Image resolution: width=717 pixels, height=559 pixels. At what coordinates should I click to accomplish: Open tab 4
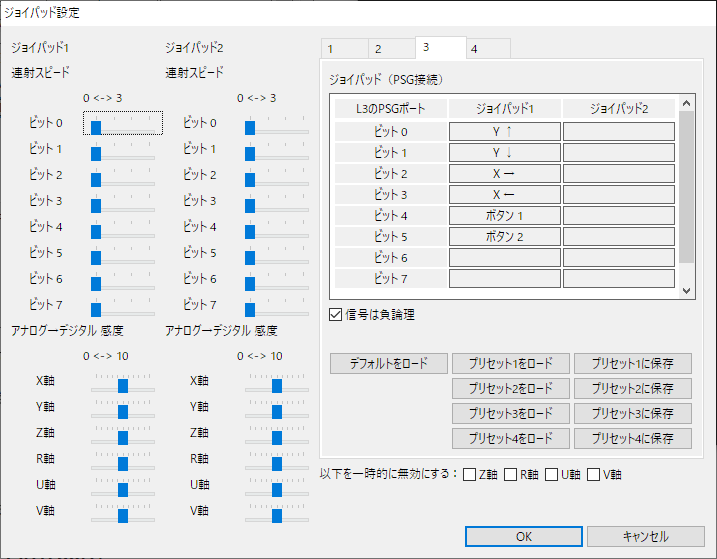(x=488, y=49)
